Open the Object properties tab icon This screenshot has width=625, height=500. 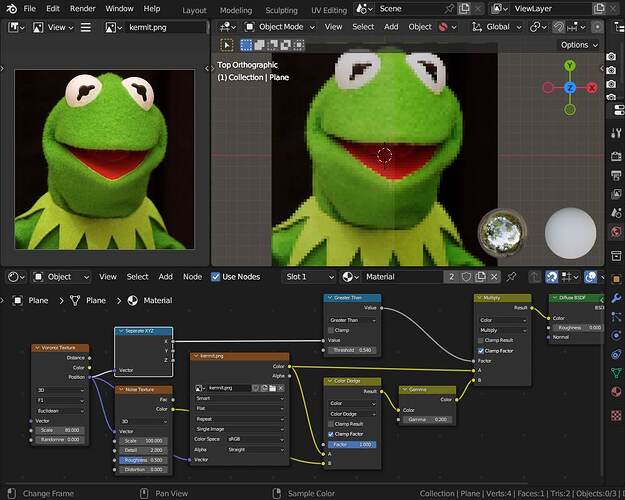click(x=616, y=279)
